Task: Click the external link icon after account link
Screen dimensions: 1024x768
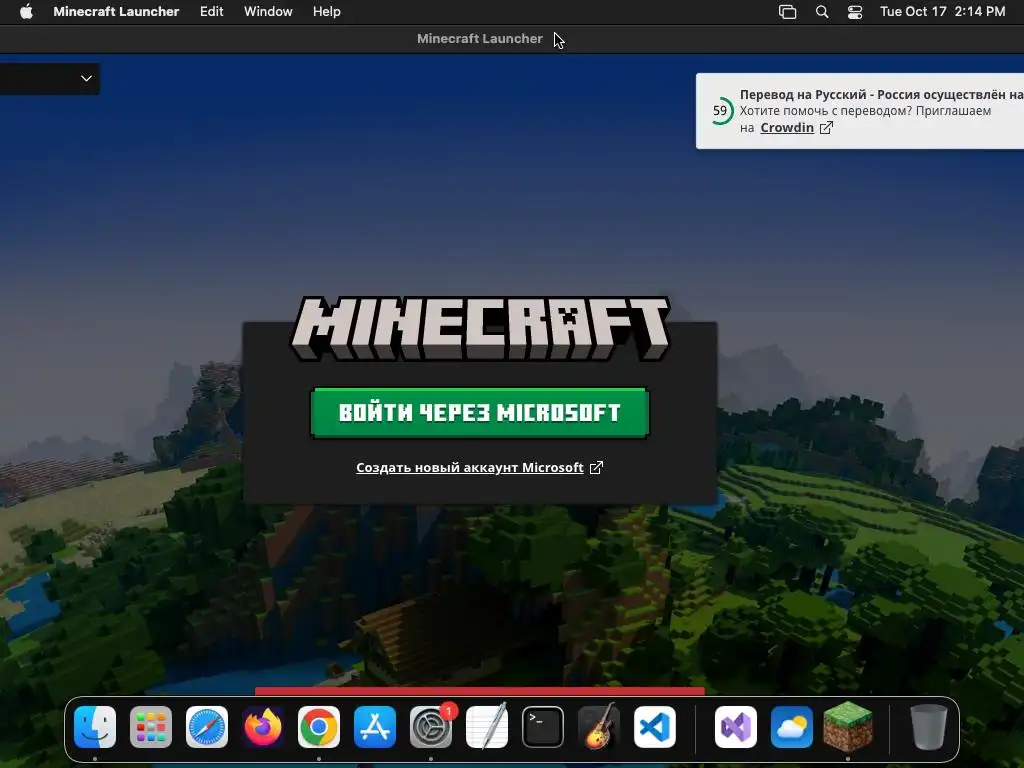Action: 596,468
